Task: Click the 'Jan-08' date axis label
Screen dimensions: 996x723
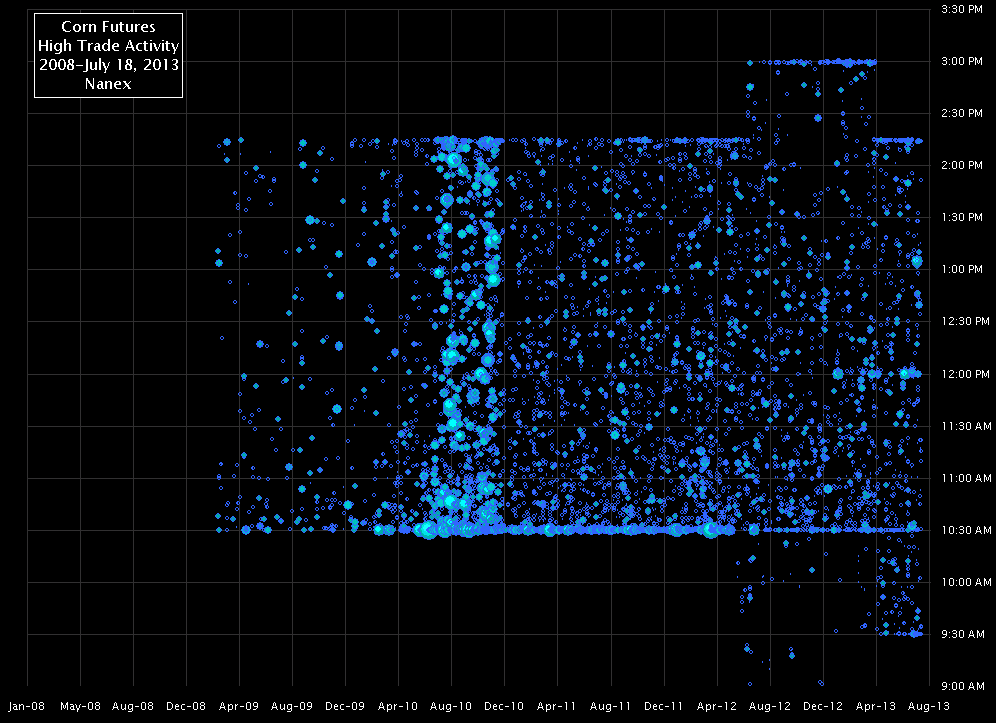Action: click(x=27, y=706)
